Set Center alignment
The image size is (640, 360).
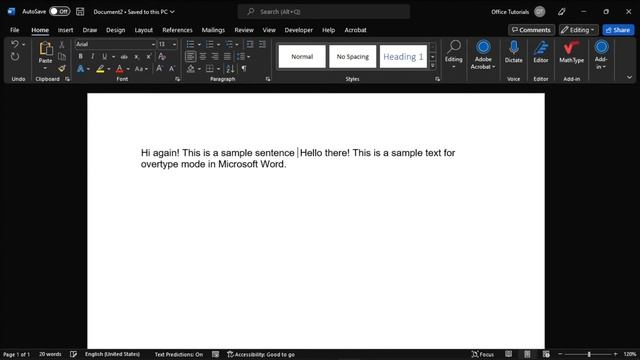click(203, 56)
